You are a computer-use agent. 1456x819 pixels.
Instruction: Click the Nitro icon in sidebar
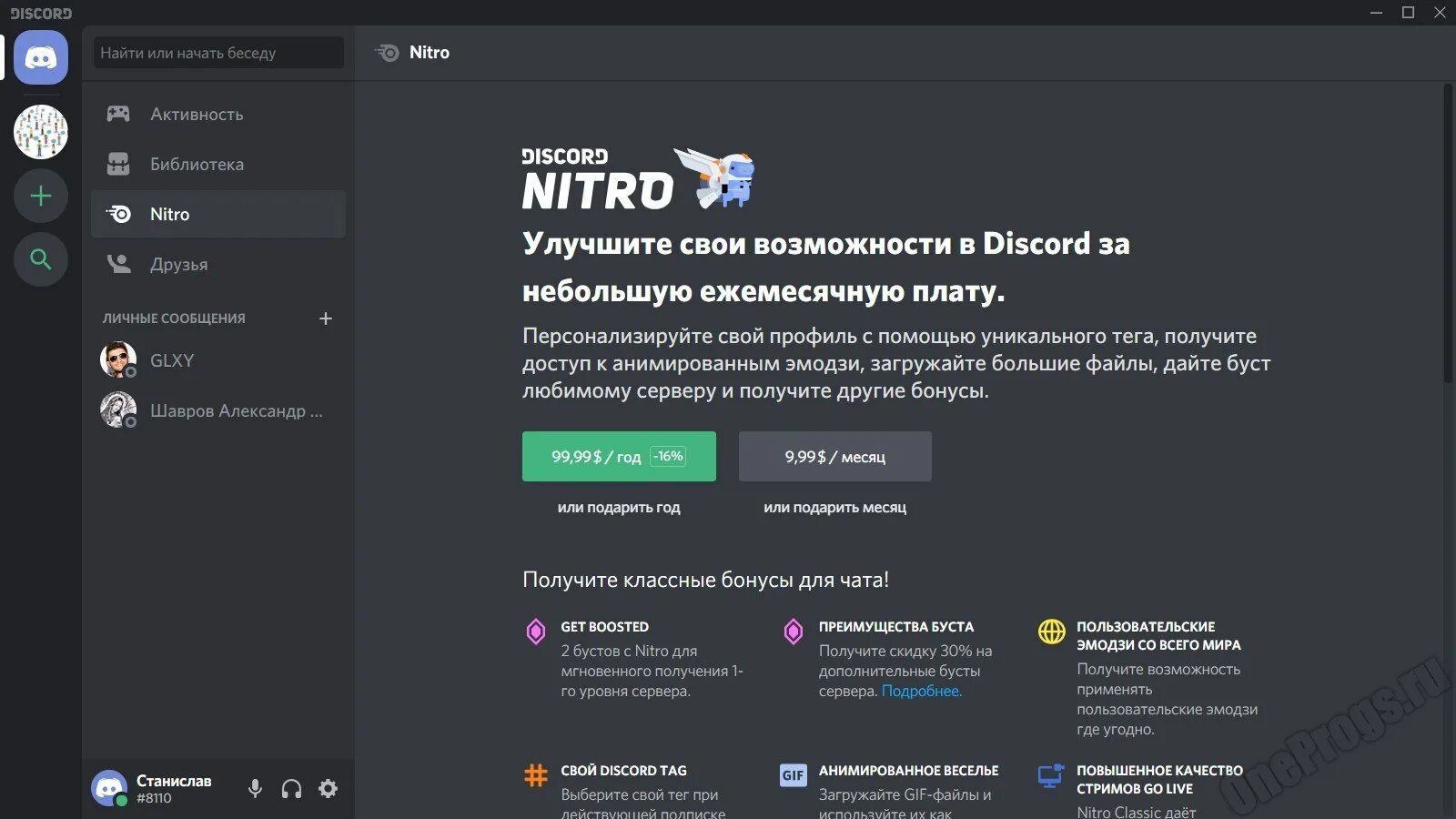(118, 214)
